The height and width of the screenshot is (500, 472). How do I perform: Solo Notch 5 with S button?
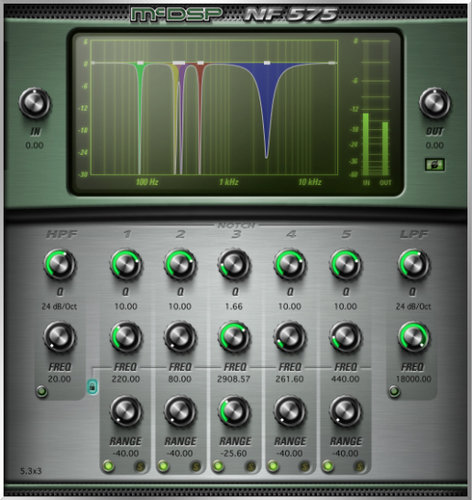[359, 466]
